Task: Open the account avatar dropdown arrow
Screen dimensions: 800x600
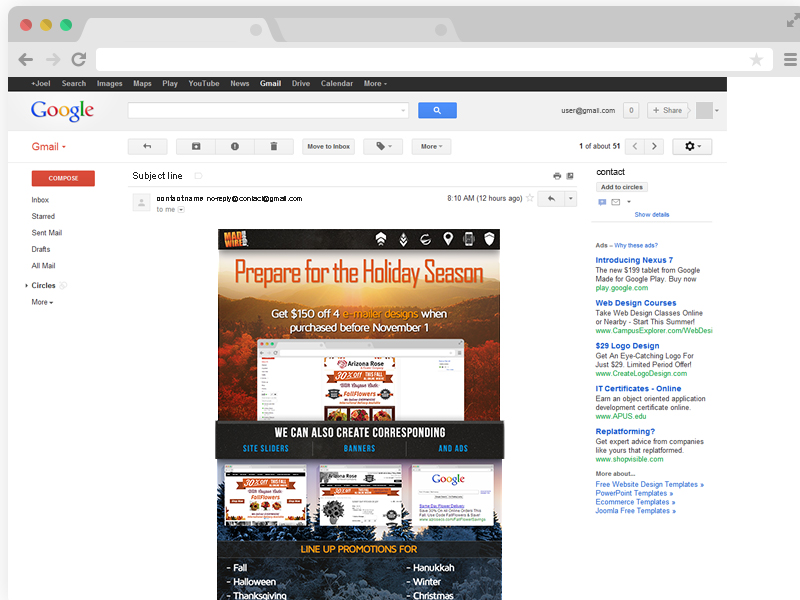Action: 717,111
